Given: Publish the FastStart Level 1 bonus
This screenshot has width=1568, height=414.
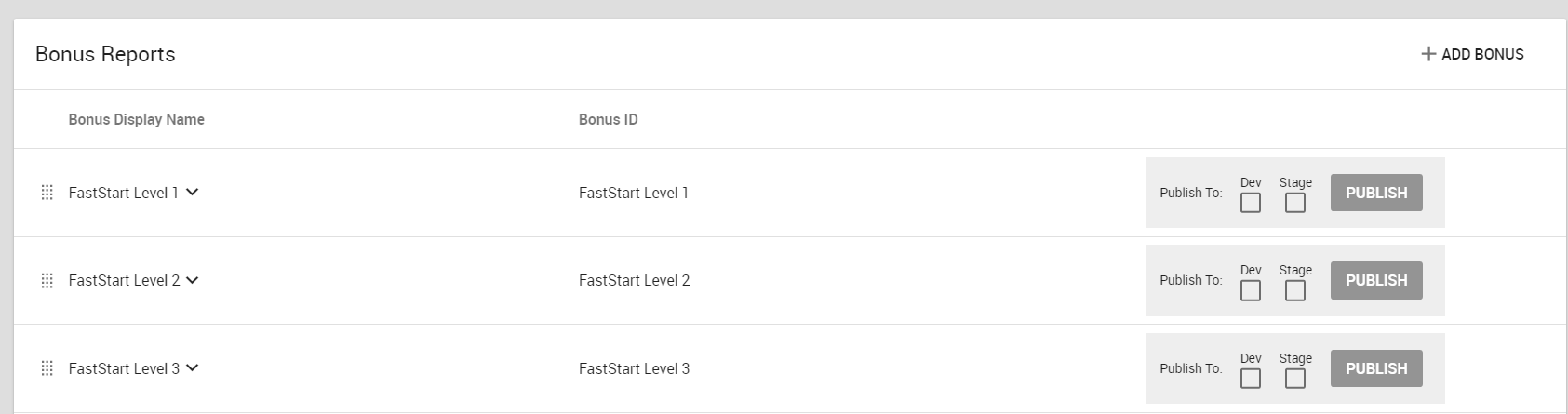Looking at the screenshot, I should [x=1376, y=193].
